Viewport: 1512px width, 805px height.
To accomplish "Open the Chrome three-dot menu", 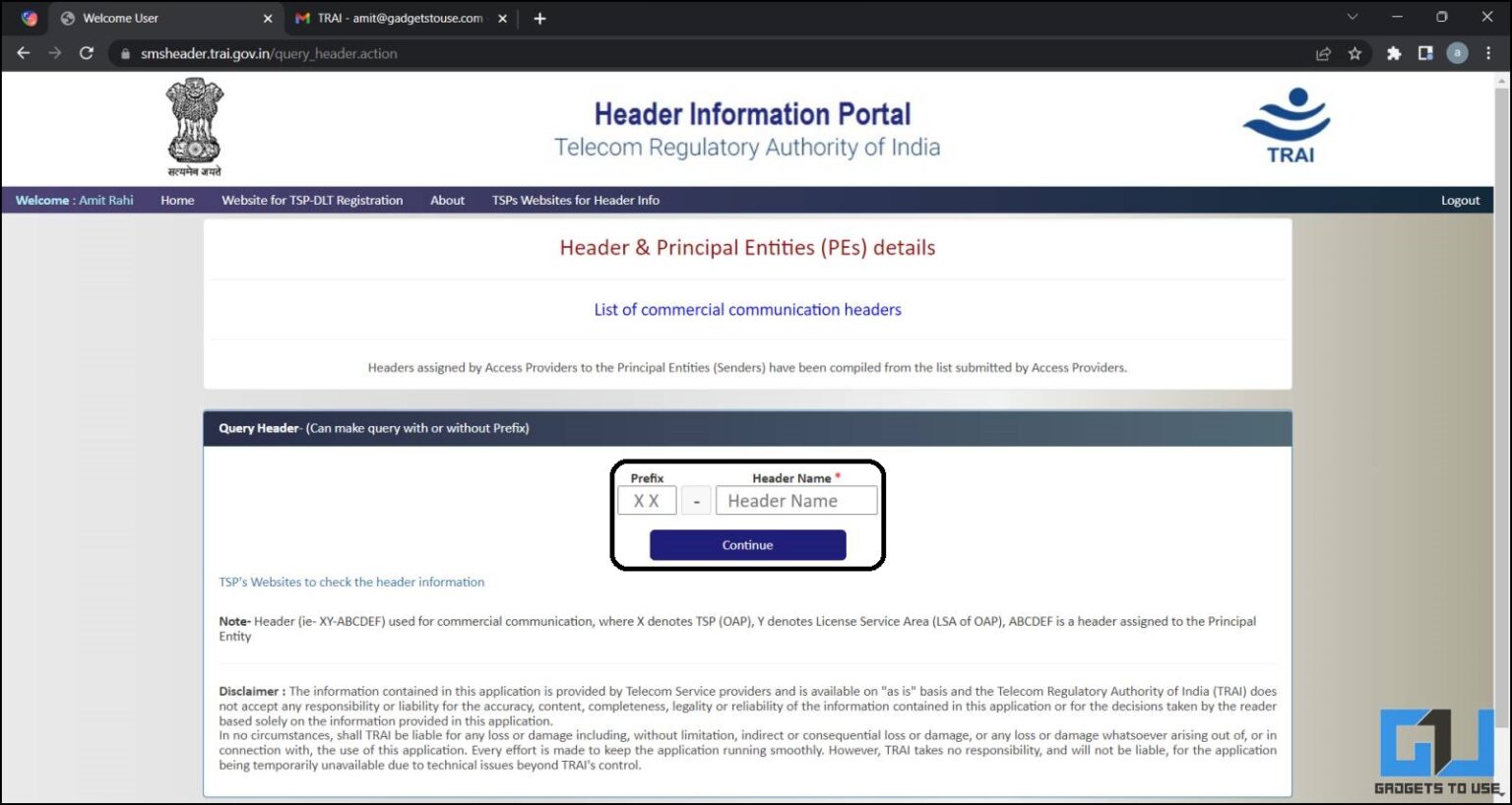I will [x=1488, y=53].
